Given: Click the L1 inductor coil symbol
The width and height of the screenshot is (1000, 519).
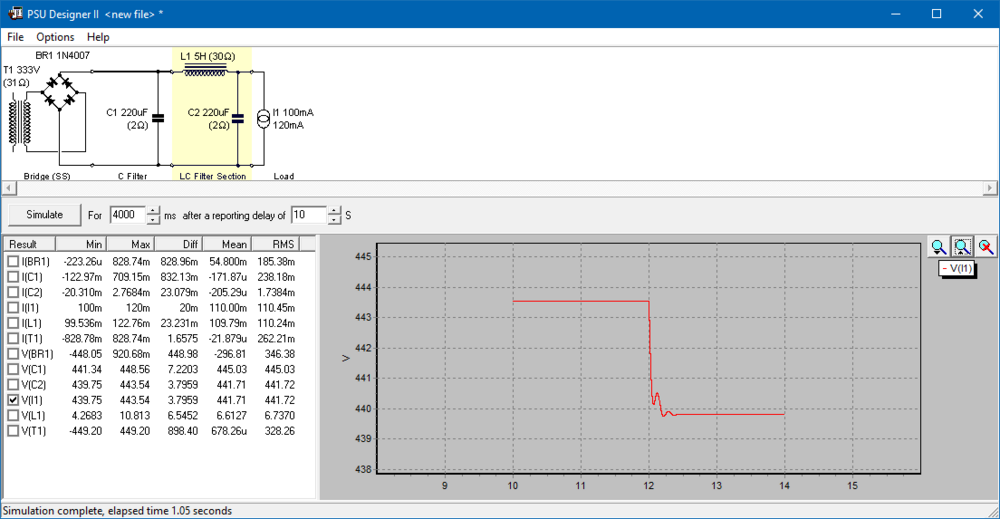Looking at the screenshot, I should tap(212, 70).
